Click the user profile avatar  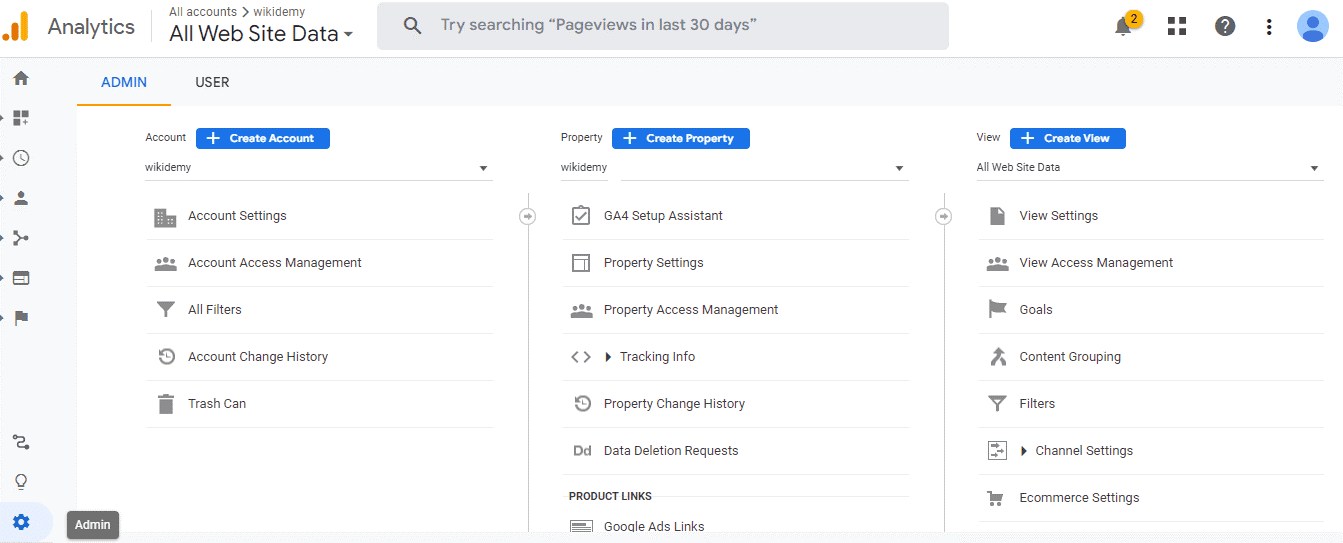[x=1312, y=27]
